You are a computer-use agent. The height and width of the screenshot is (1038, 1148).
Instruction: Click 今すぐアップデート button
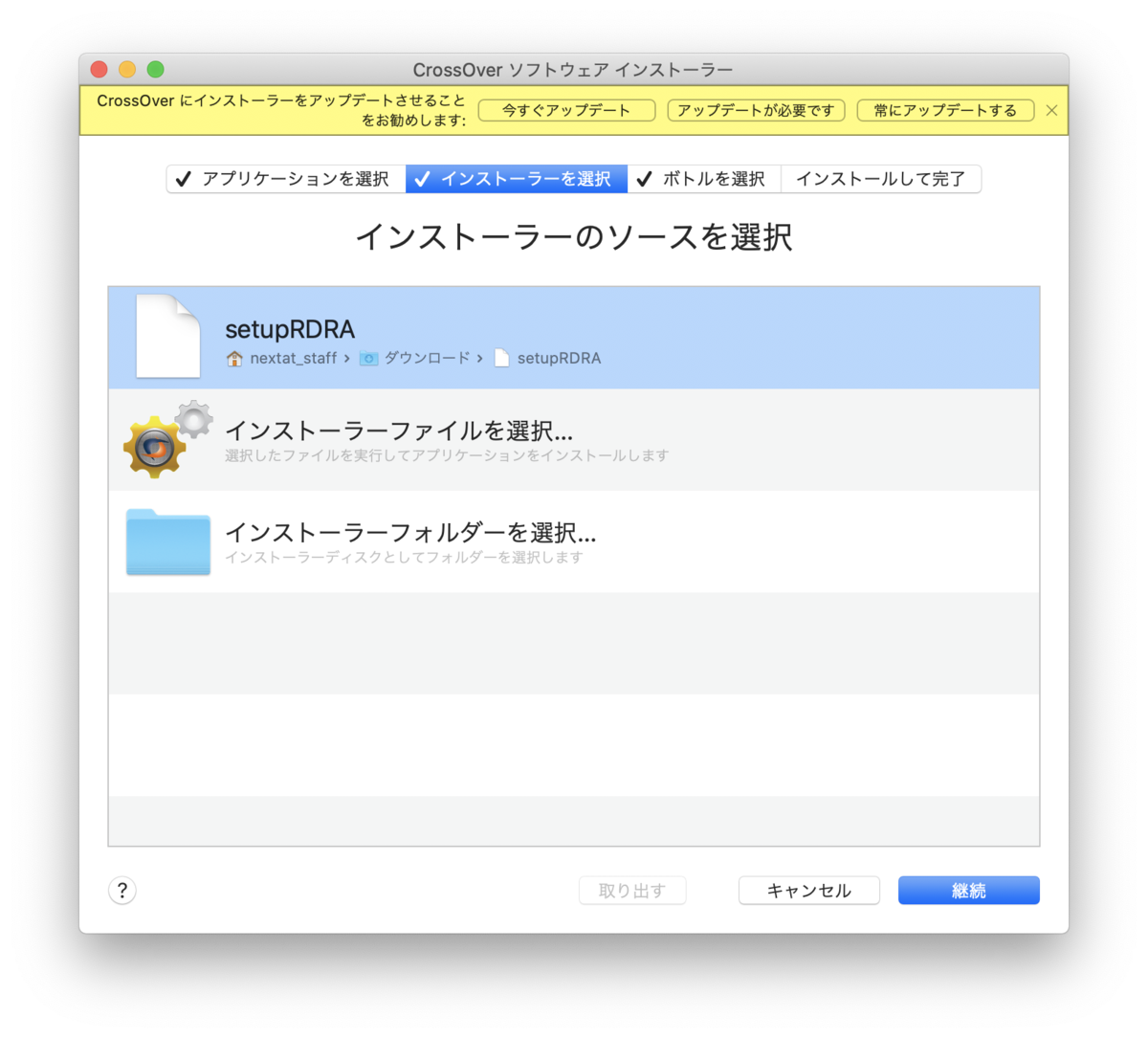coord(566,110)
